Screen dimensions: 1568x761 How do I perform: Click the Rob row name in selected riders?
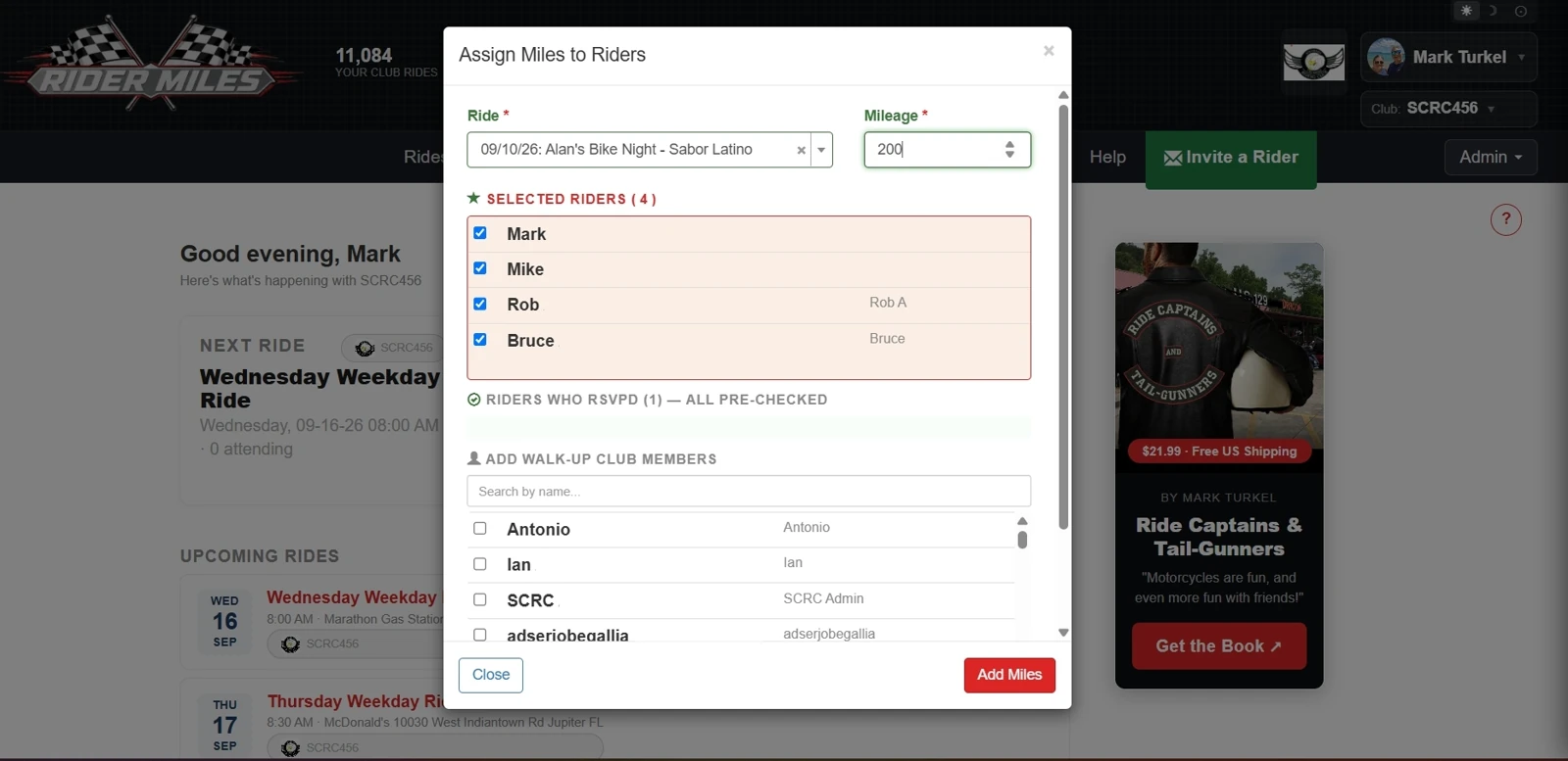[523, 305]
